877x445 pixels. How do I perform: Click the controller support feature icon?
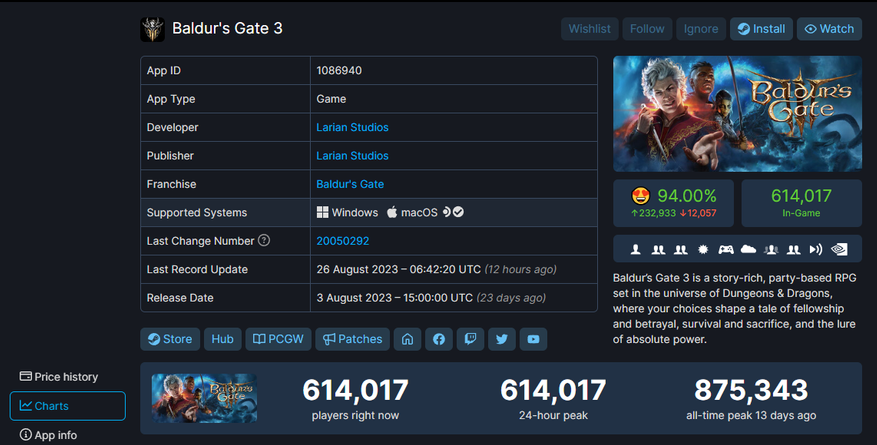[x=726, y=249]
